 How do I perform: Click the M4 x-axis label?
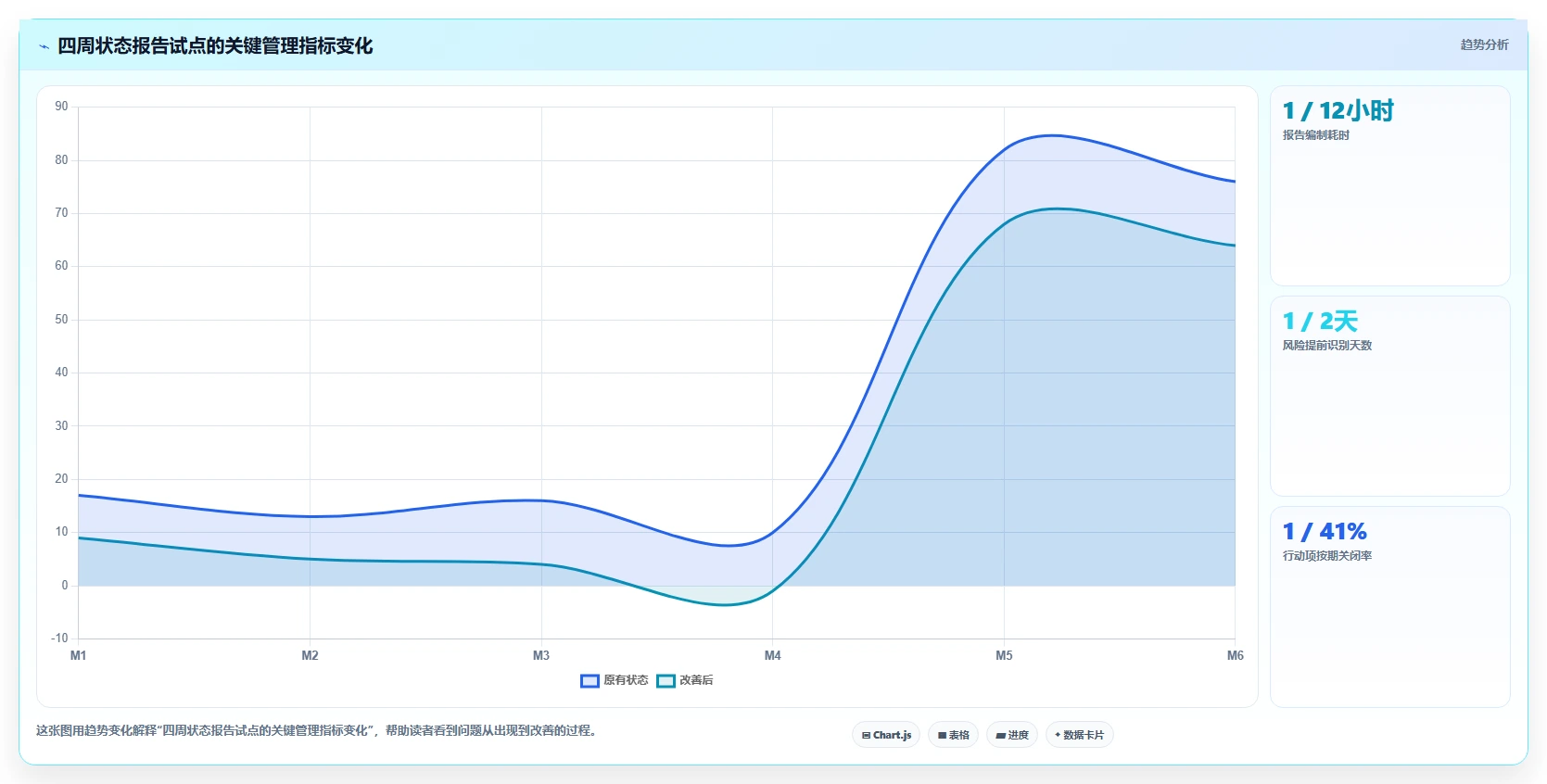[x=773, y=655]
